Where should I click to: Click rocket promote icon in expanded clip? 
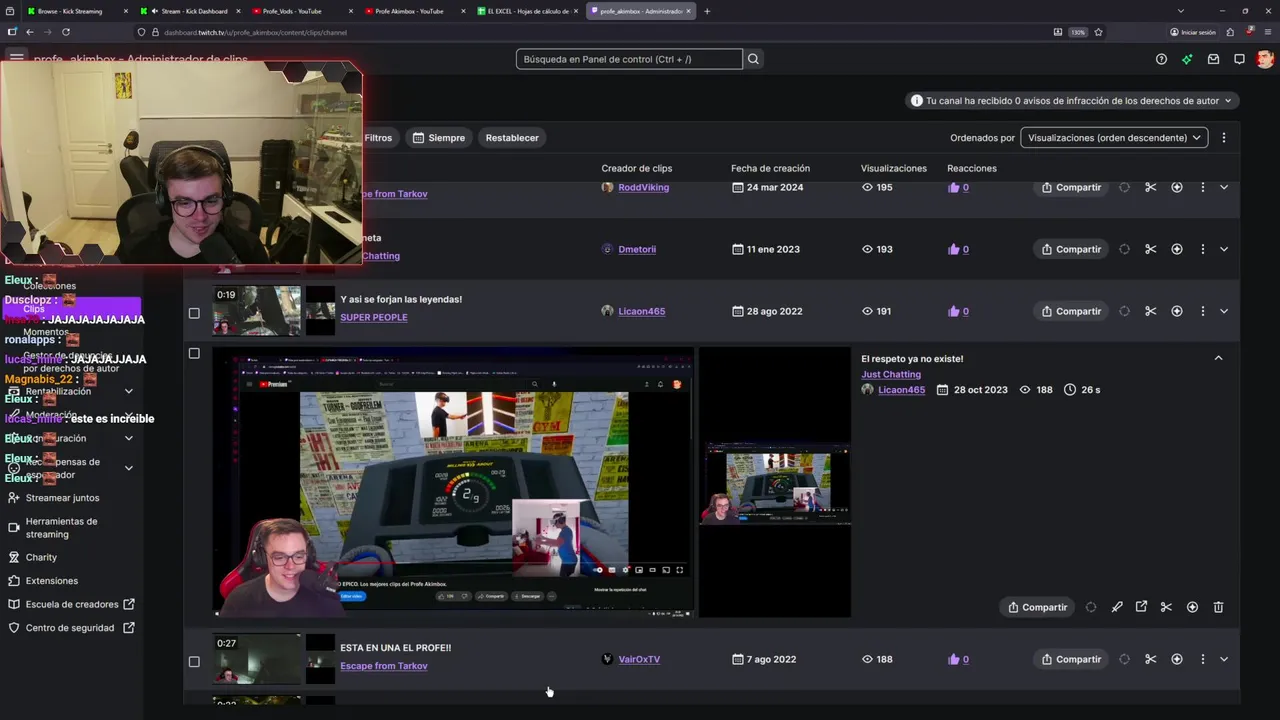1117,607
